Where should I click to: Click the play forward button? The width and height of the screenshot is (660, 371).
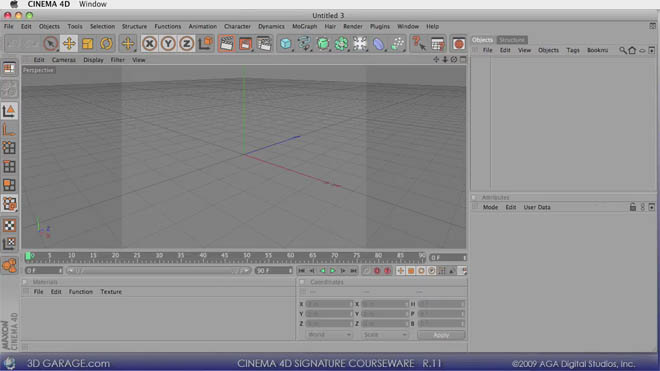tap(333, 271)
